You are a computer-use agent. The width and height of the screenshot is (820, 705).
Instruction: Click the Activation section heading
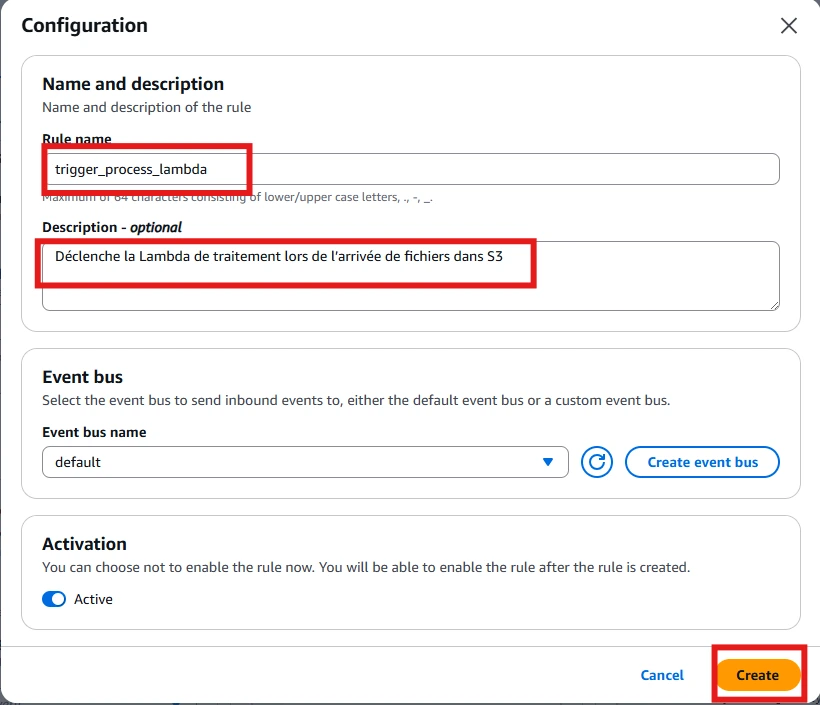tap(84, 544)
